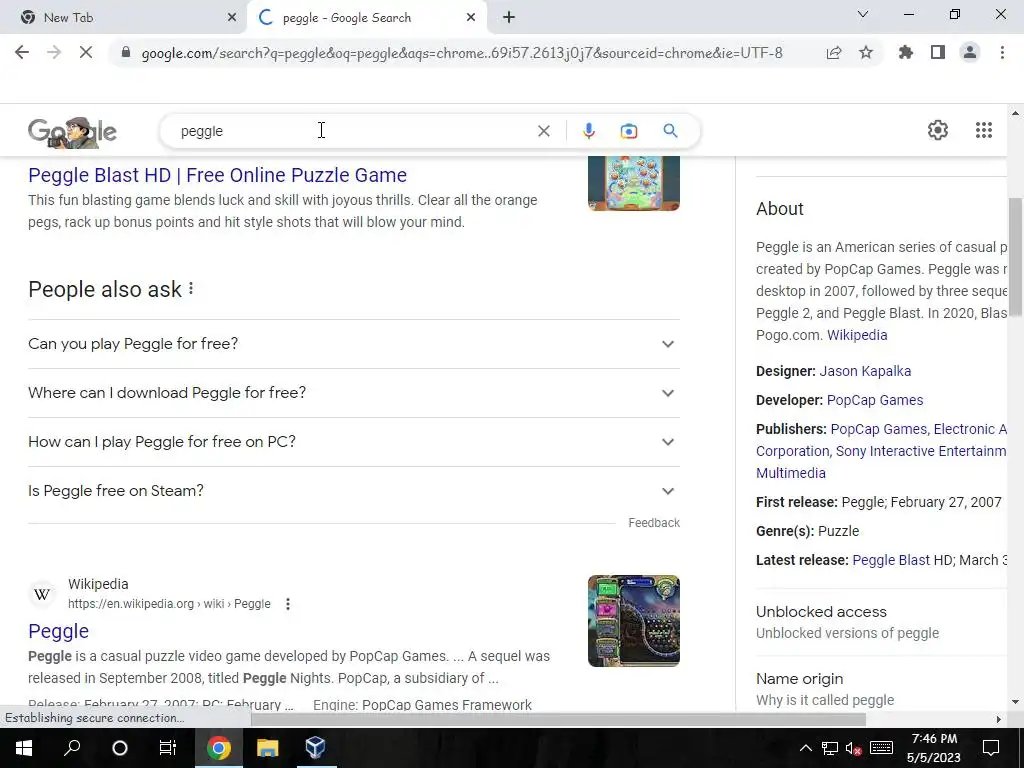Image resolution: width=1024 pixels, height=768 pixels.
Task: Open the taskbar clock and date
Action: click(934, 748)
